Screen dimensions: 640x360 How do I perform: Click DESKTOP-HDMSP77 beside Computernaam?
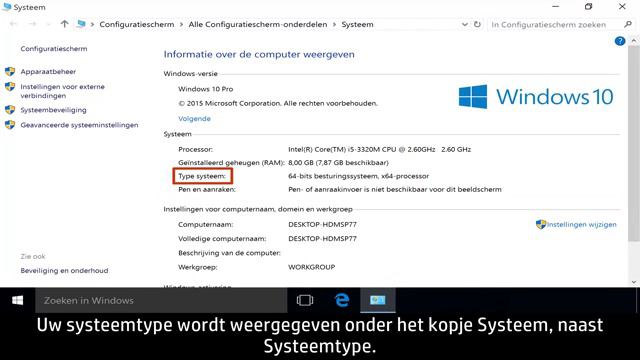[x=322, y=224]
